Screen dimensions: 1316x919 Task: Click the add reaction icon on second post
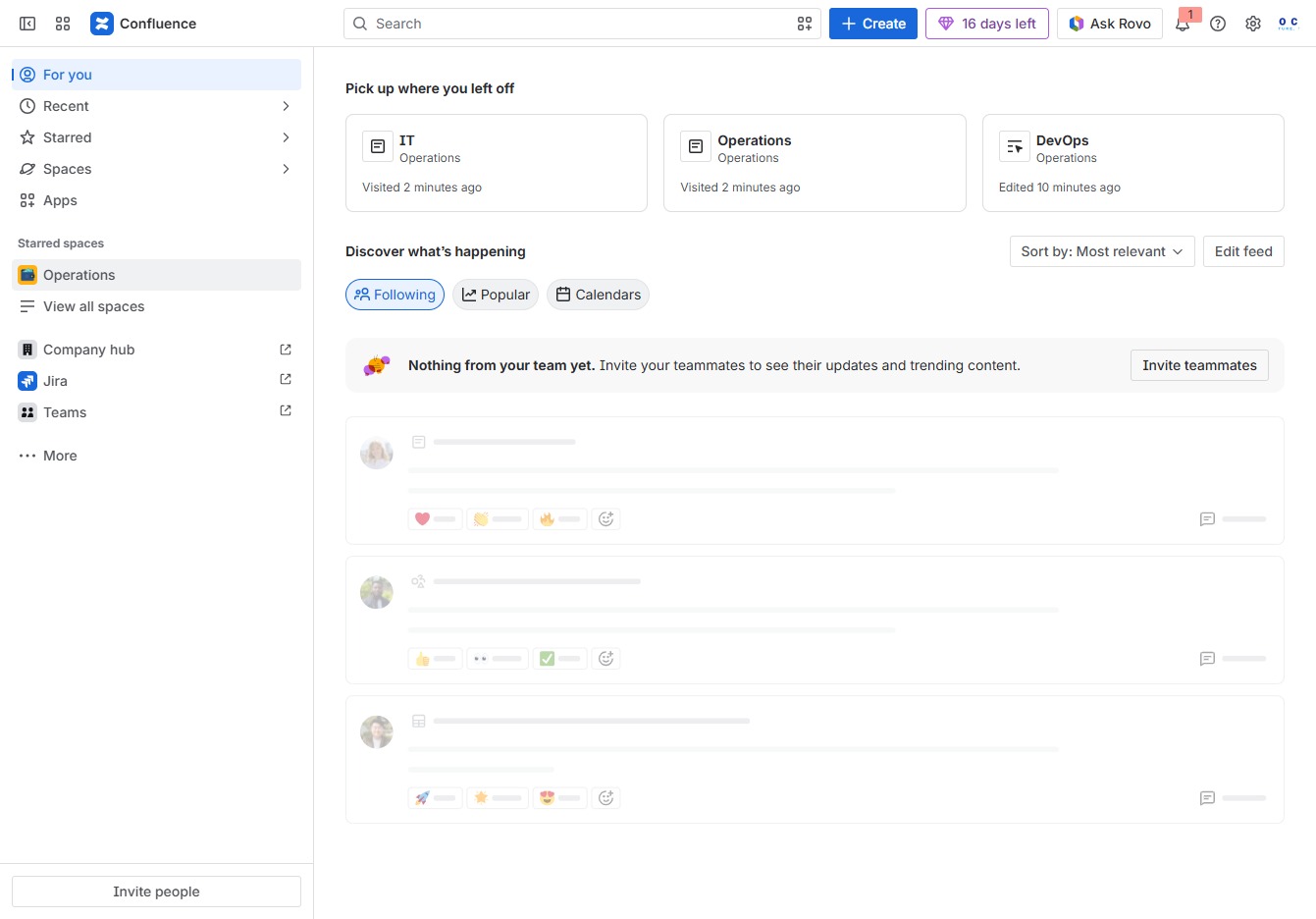606,658
